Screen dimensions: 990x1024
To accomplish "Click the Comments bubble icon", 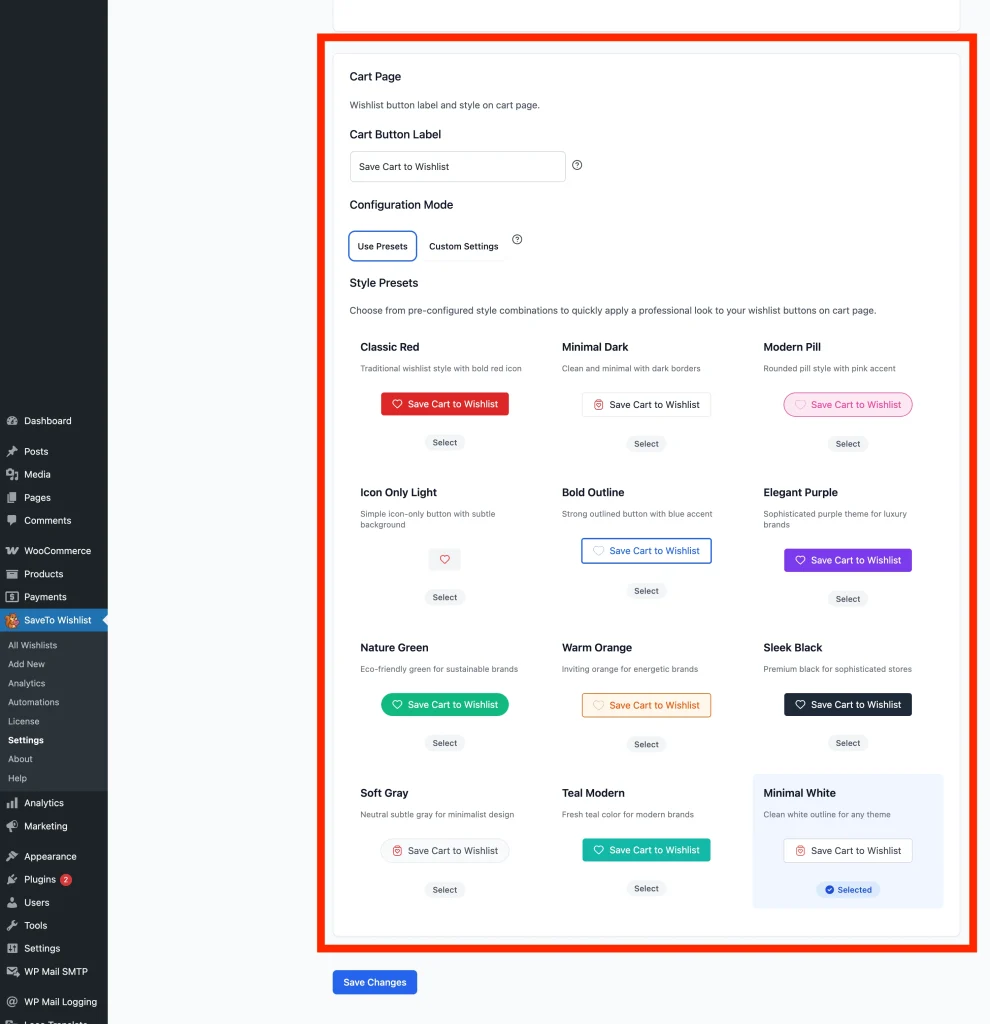I will tap(12, 520).
